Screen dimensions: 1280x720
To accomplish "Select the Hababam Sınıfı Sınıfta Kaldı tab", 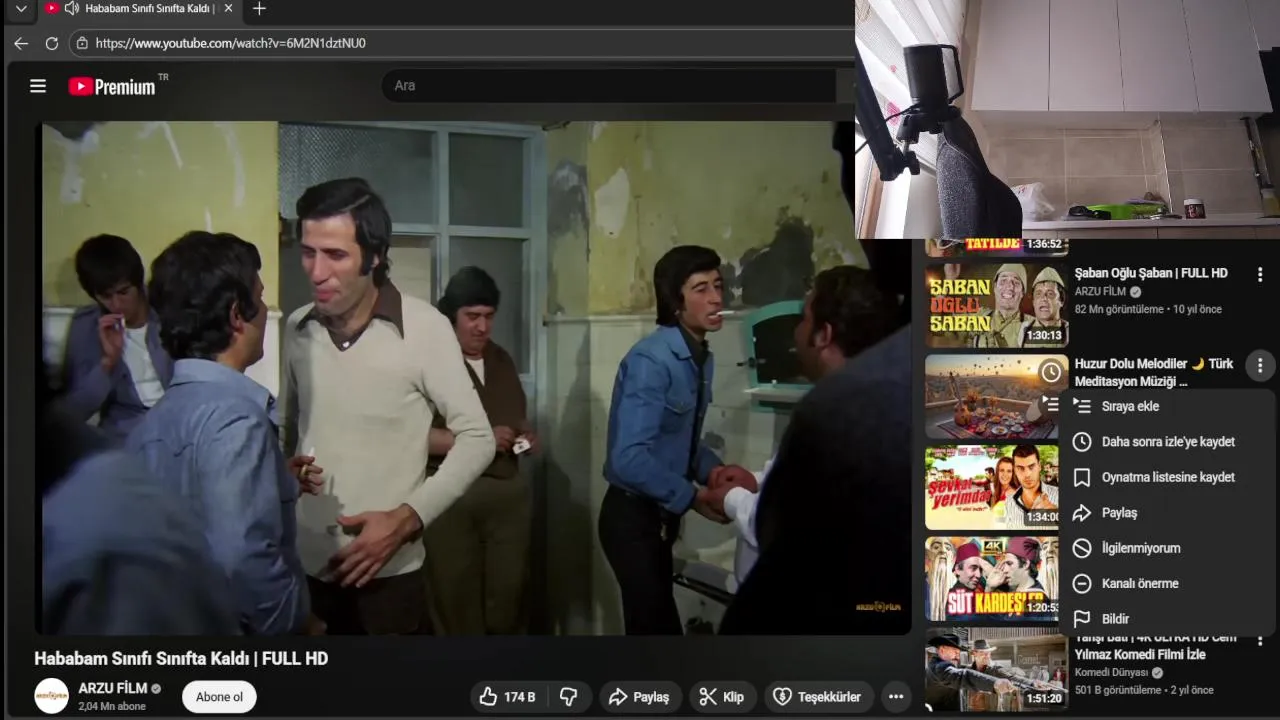I will point(140,8).
